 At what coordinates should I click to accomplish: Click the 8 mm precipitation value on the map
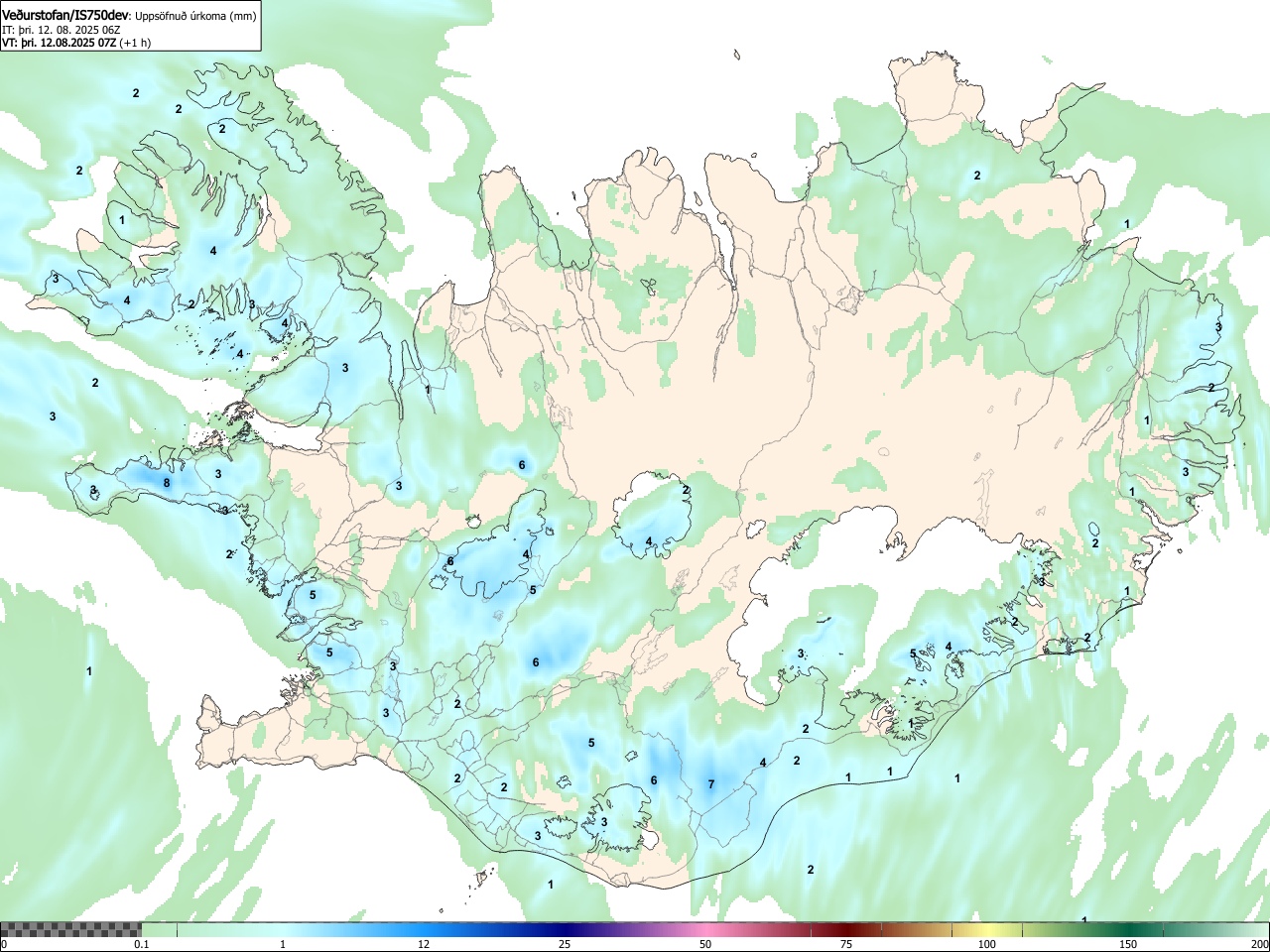point(167,483)
